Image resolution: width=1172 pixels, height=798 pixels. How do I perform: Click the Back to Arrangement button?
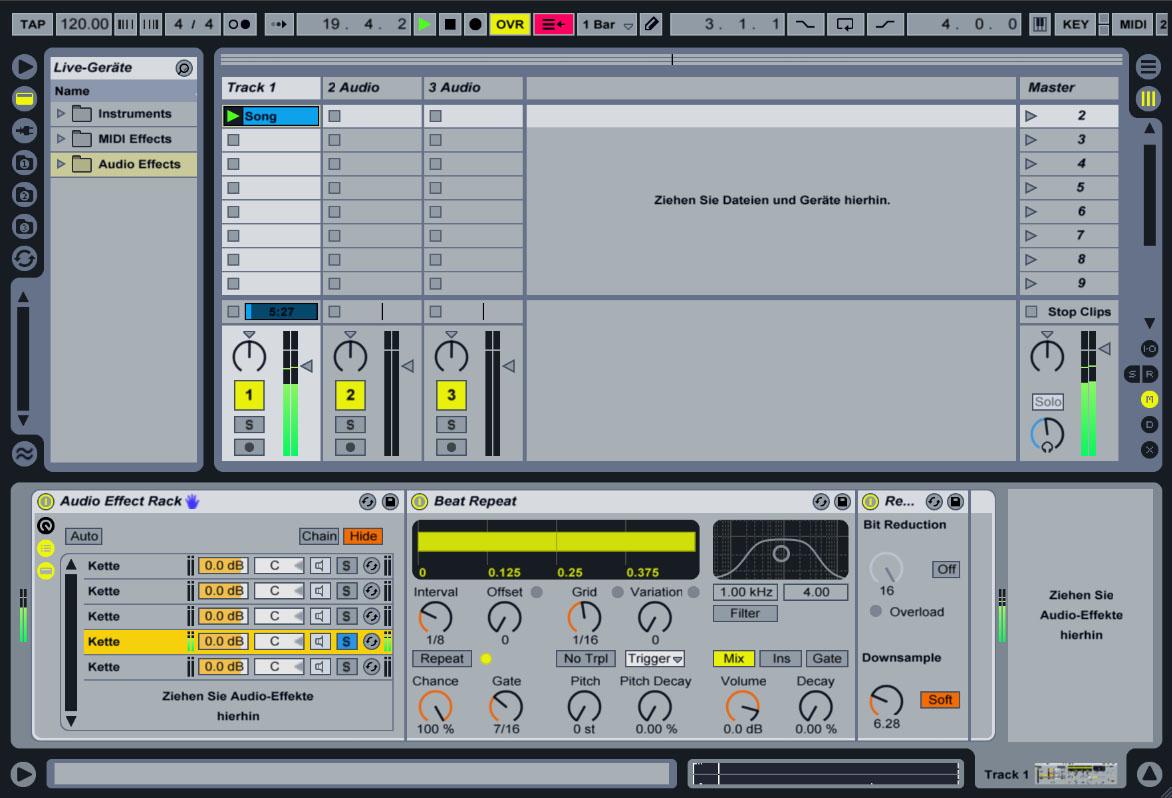click(553, 24)
